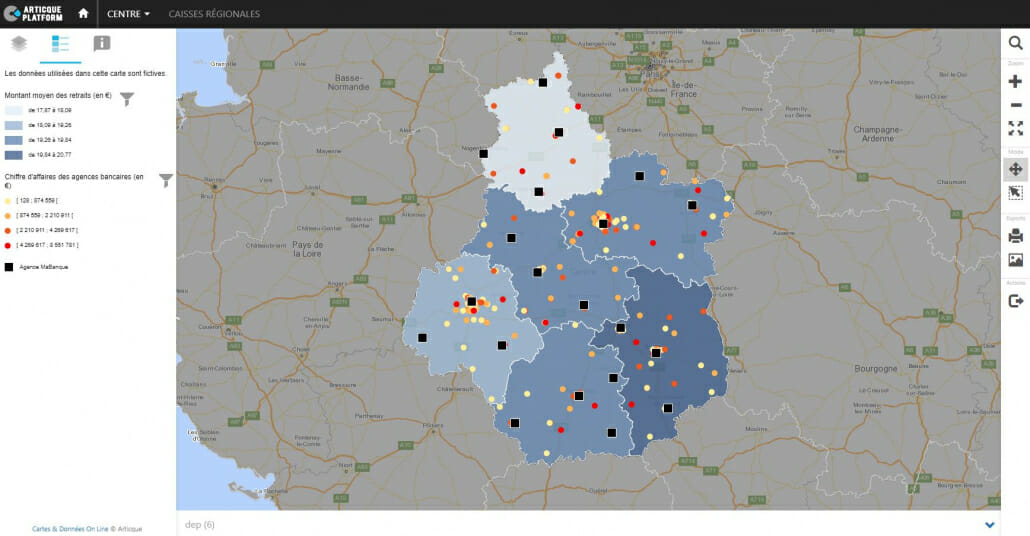
Task: Zoom out with the minus button
Action: (1016, 105)
